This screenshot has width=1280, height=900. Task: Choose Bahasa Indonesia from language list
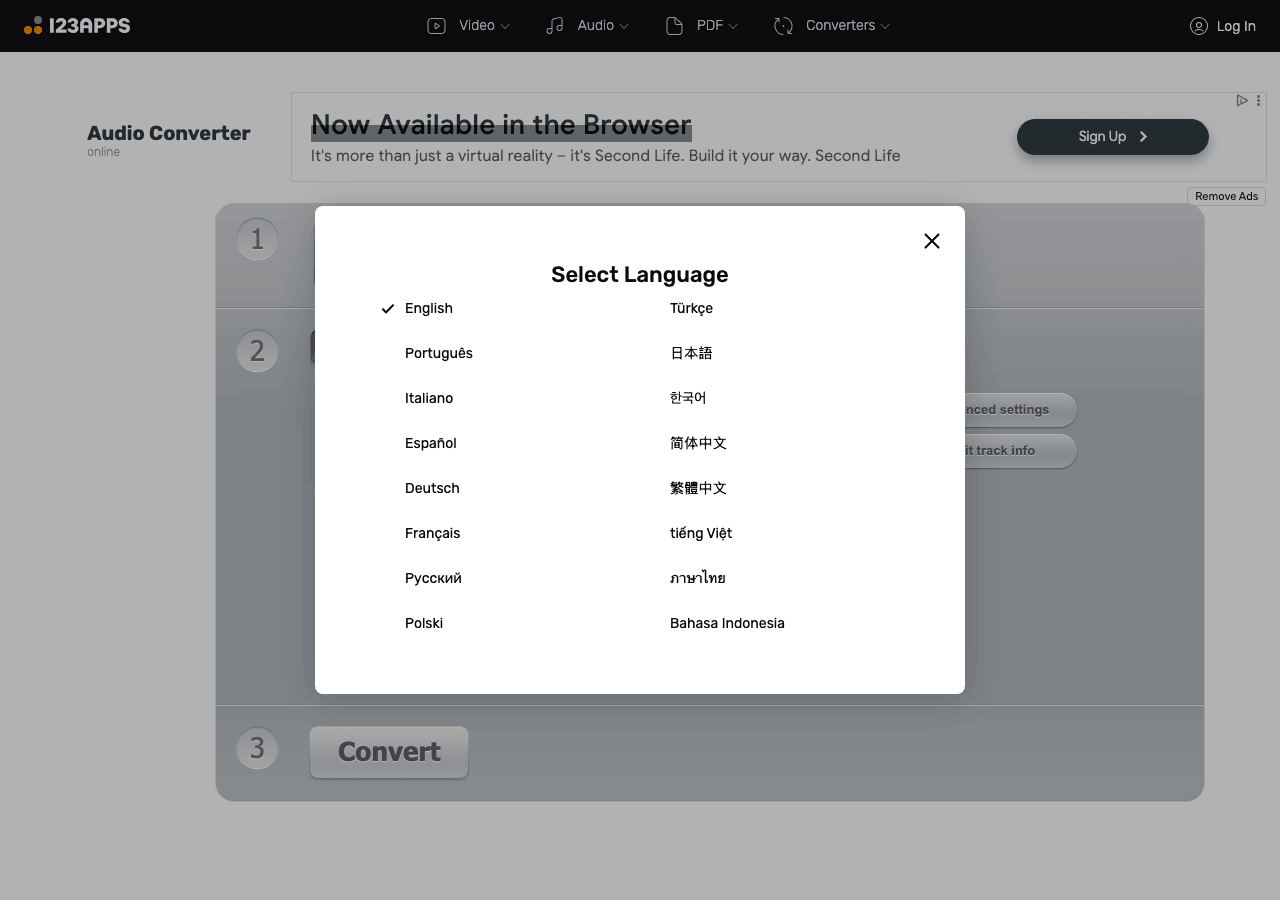tap(727, 623)
